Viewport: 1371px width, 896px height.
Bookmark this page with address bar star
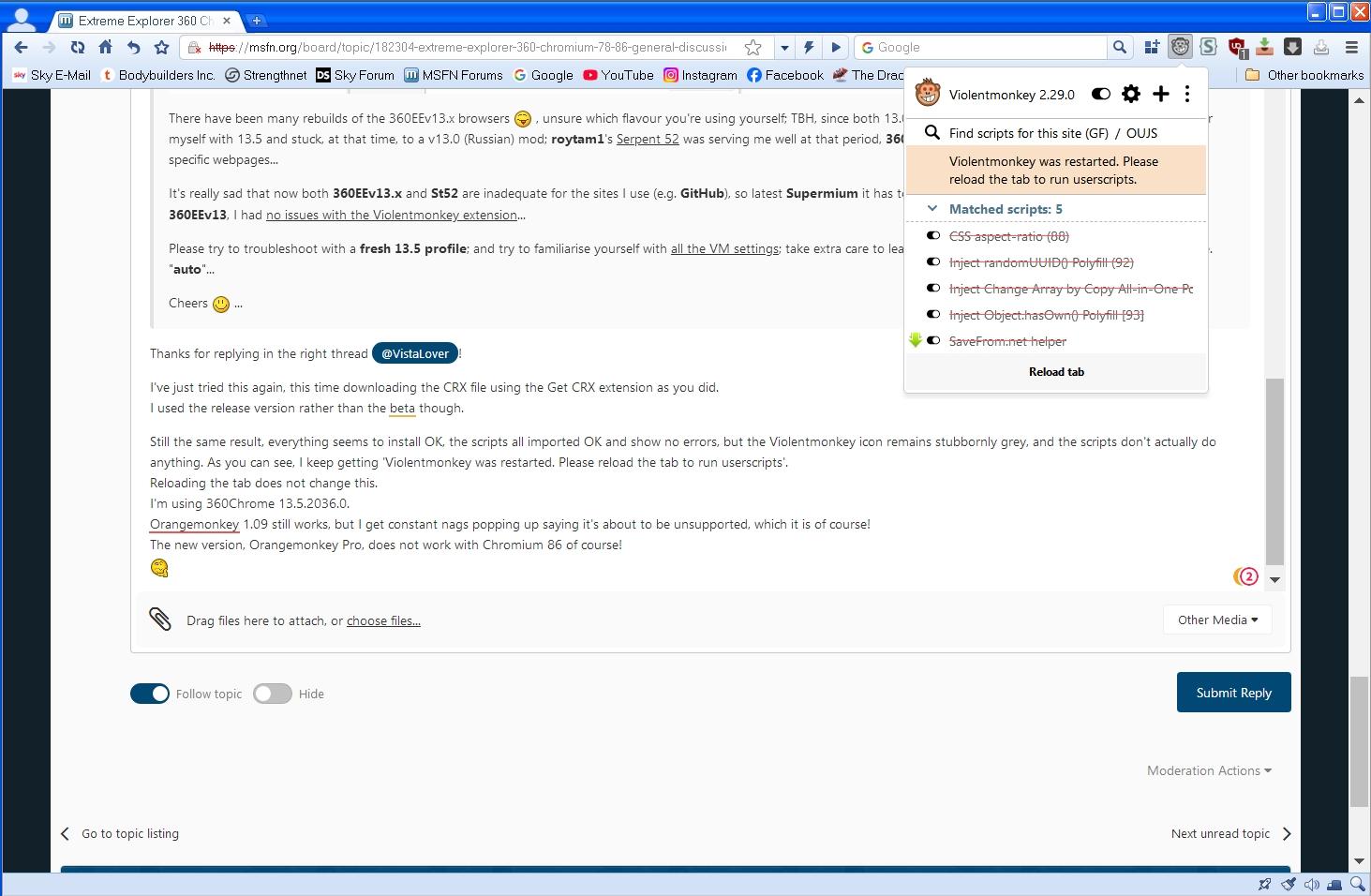[753, 47]
